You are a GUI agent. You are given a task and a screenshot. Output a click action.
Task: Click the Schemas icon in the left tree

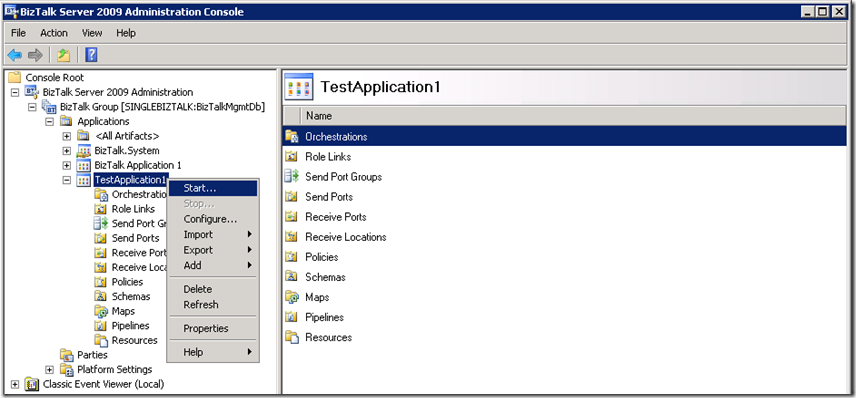click(x=100, y=296)
